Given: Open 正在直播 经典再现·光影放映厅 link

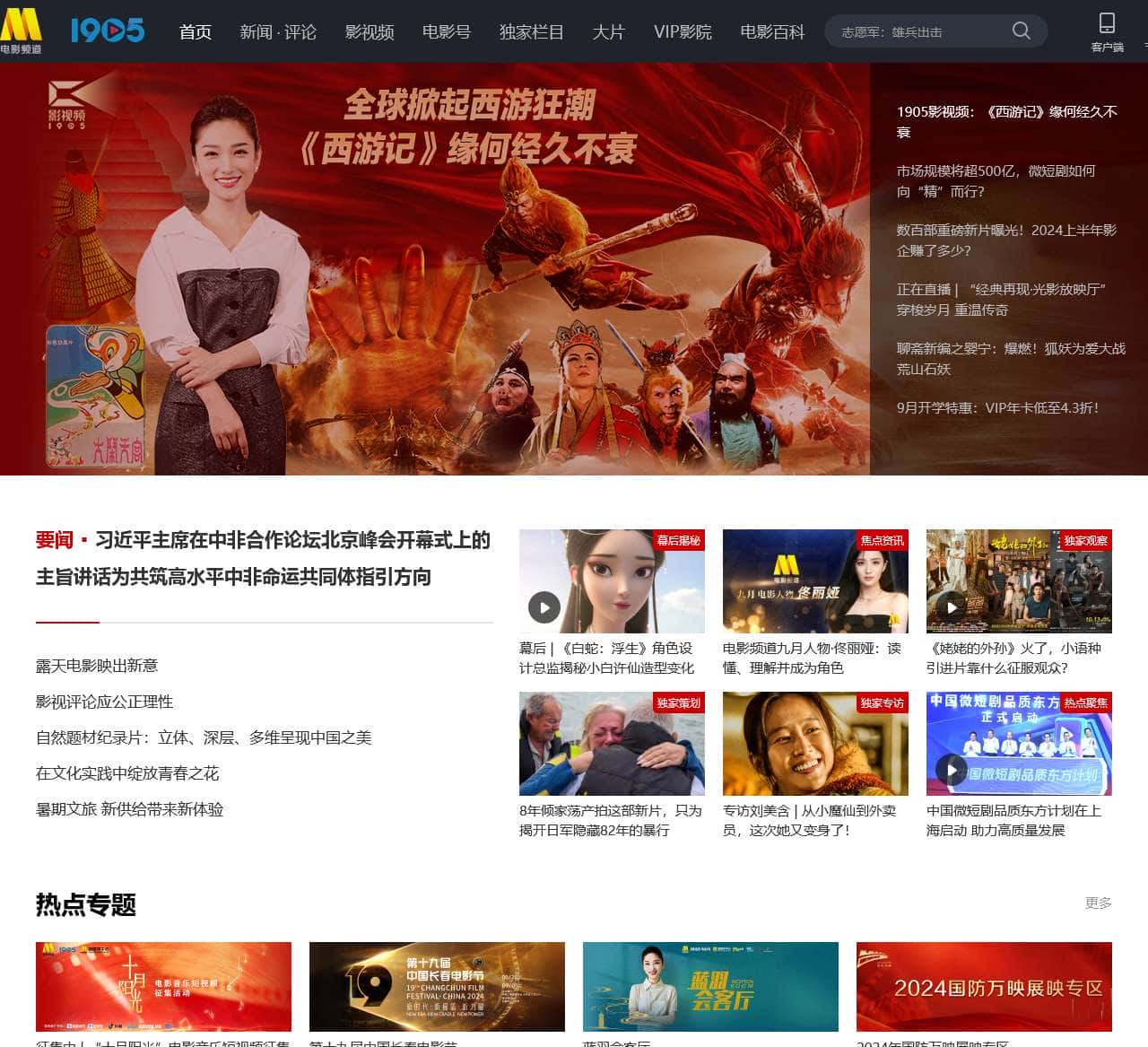Looking at the screenshot, I should point(1001,300).
